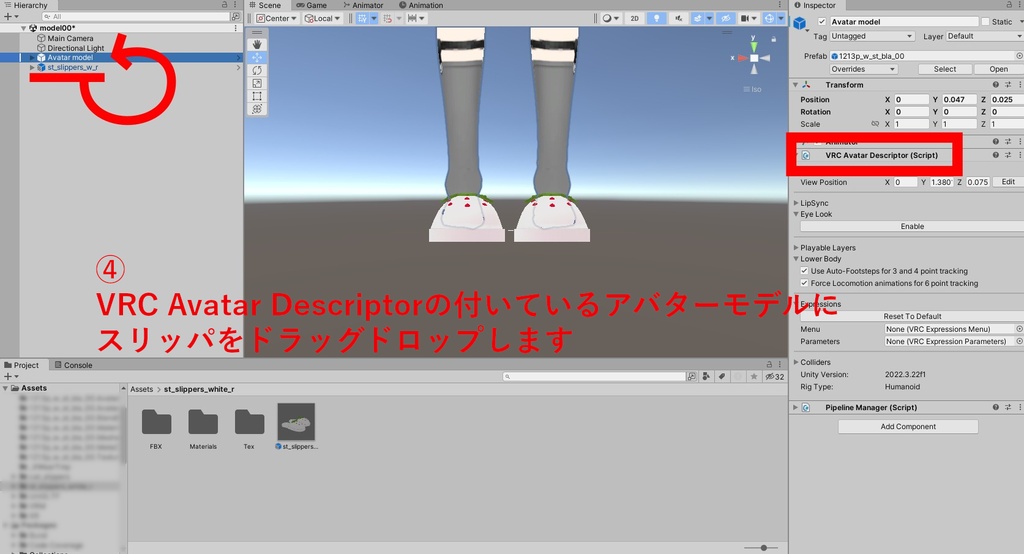The height and width of the screenshot is (554, 1024).
Task: Click Position Y field 0.047
Action: click(x=959, y=100)
